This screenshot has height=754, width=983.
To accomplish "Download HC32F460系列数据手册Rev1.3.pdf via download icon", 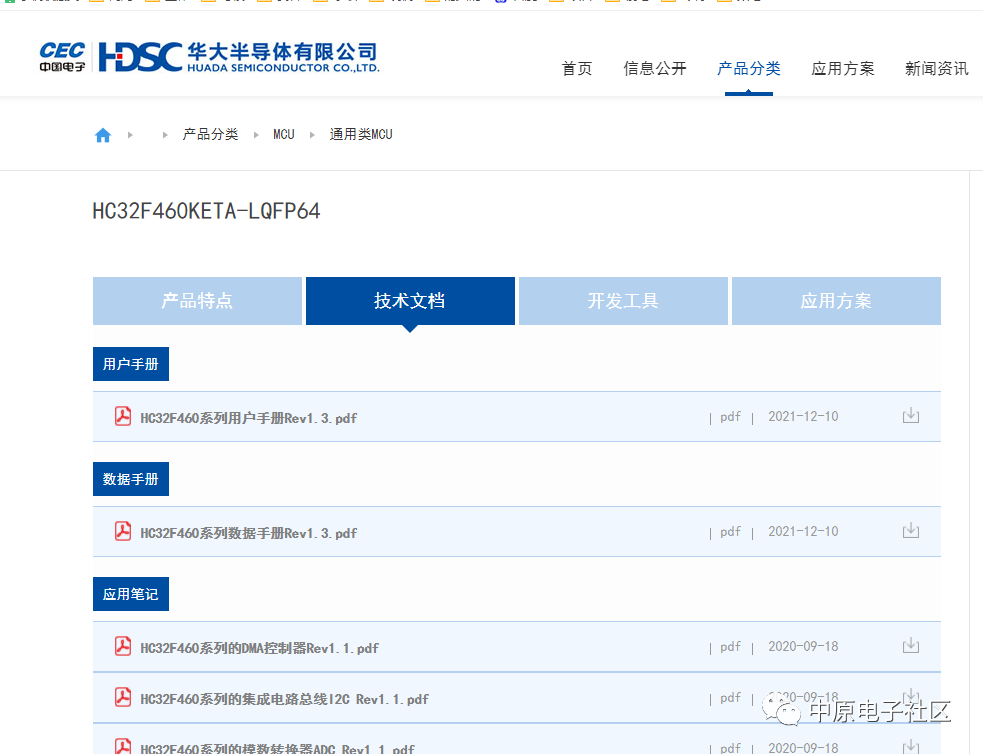I will (x=910, y=531).
